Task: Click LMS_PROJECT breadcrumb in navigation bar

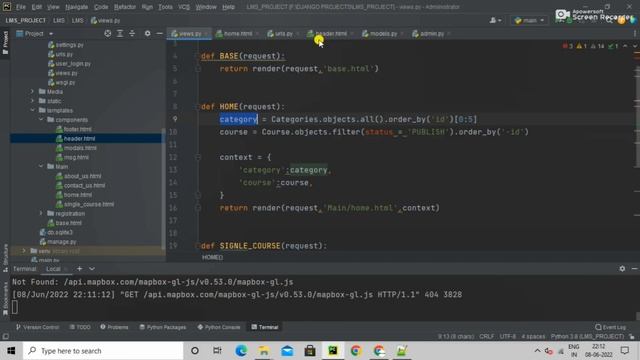Action: tap(26, 20)
